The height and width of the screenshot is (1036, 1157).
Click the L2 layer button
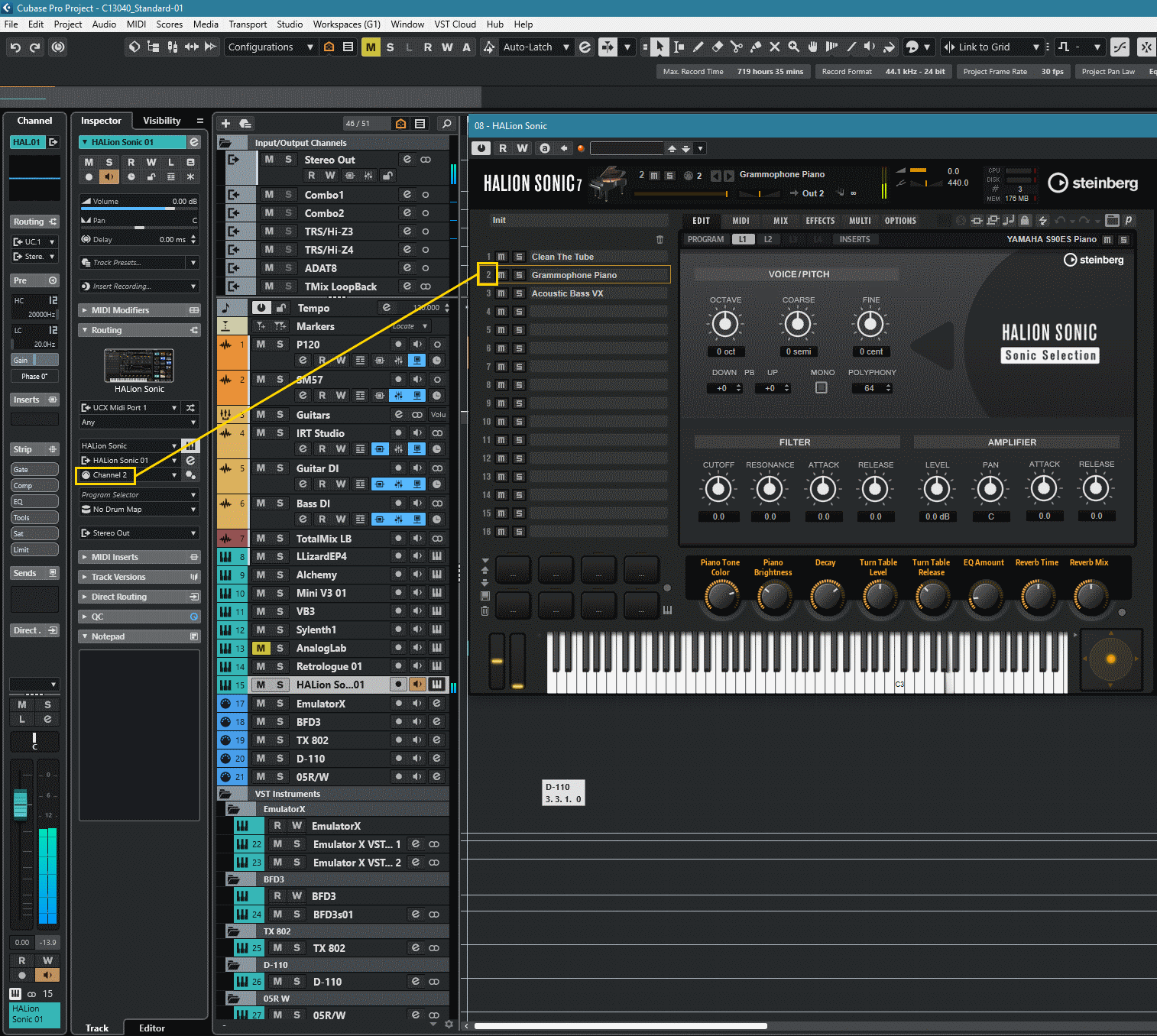click(x=768, y=240)
